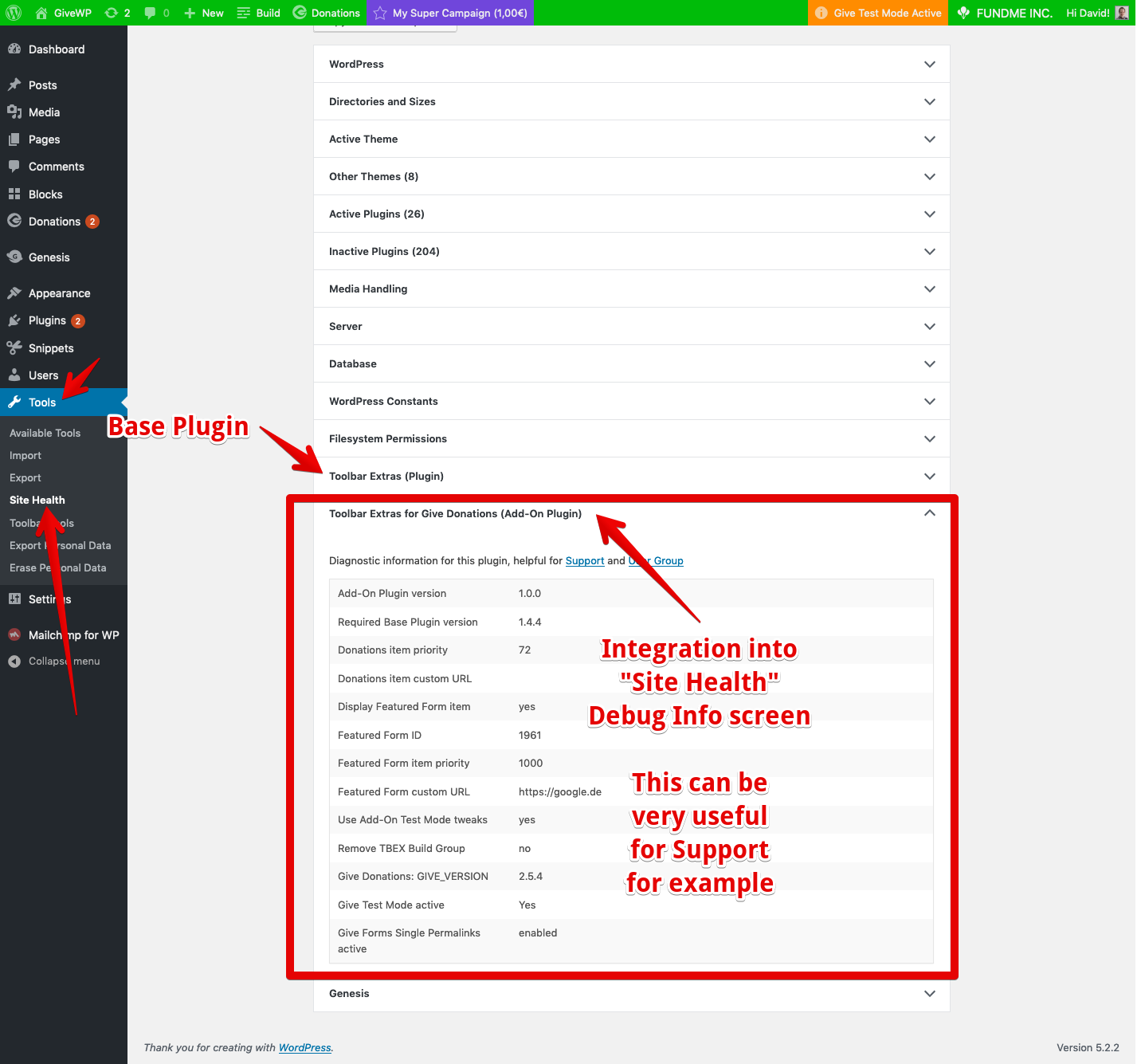Screen dimensions: 1145x1064
Task: Open Available Tools submenu item
Action: click(x=45, y=433)
